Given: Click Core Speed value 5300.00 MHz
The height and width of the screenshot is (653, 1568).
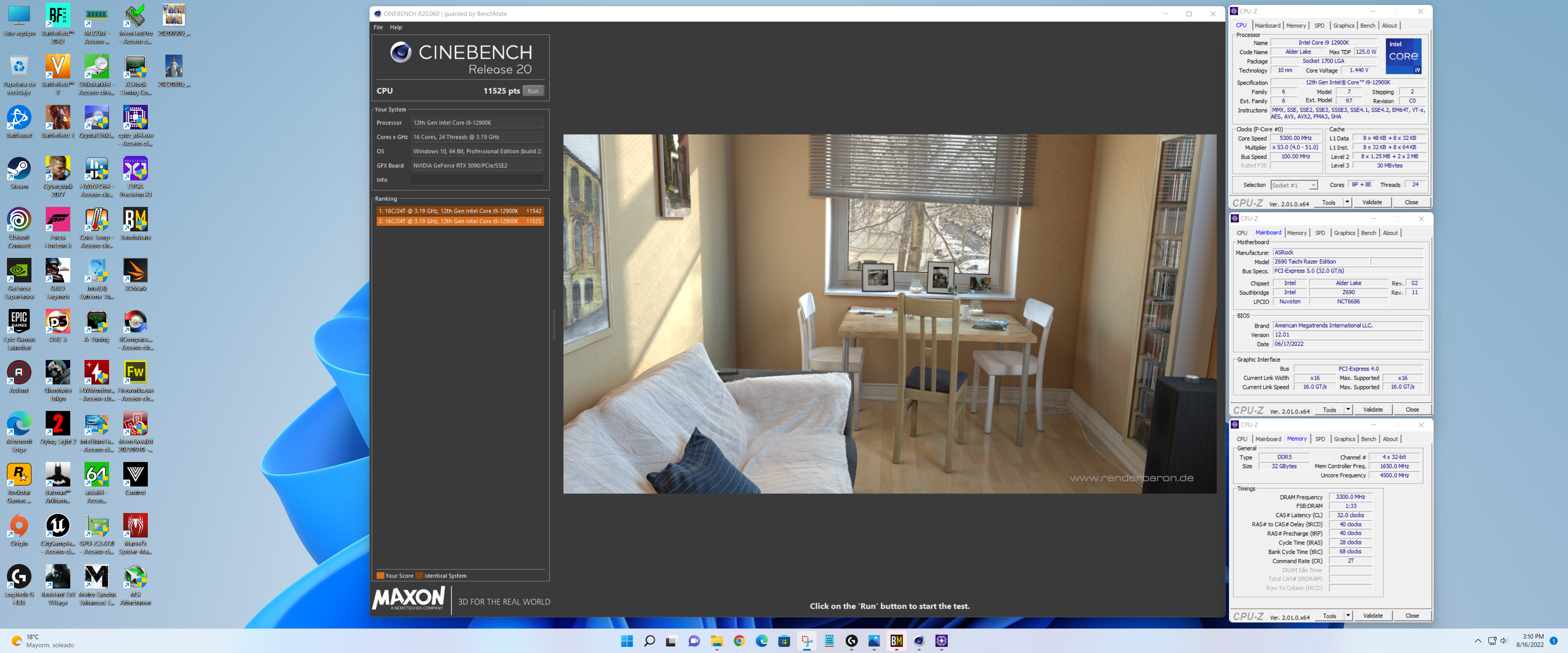Looking at the screenshot, I should coord(1295,138).
